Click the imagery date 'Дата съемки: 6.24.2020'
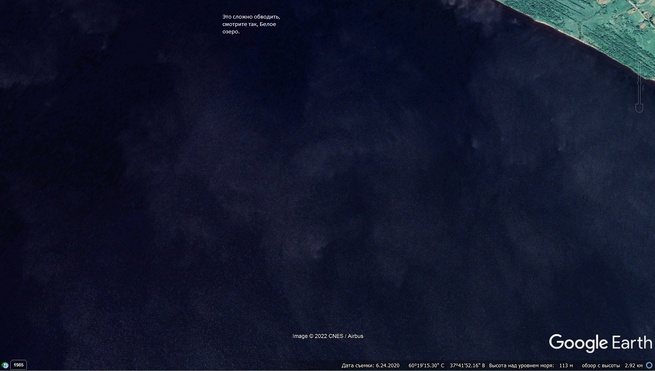This screenshot has width=655, height=371. (x=371, y=366)
